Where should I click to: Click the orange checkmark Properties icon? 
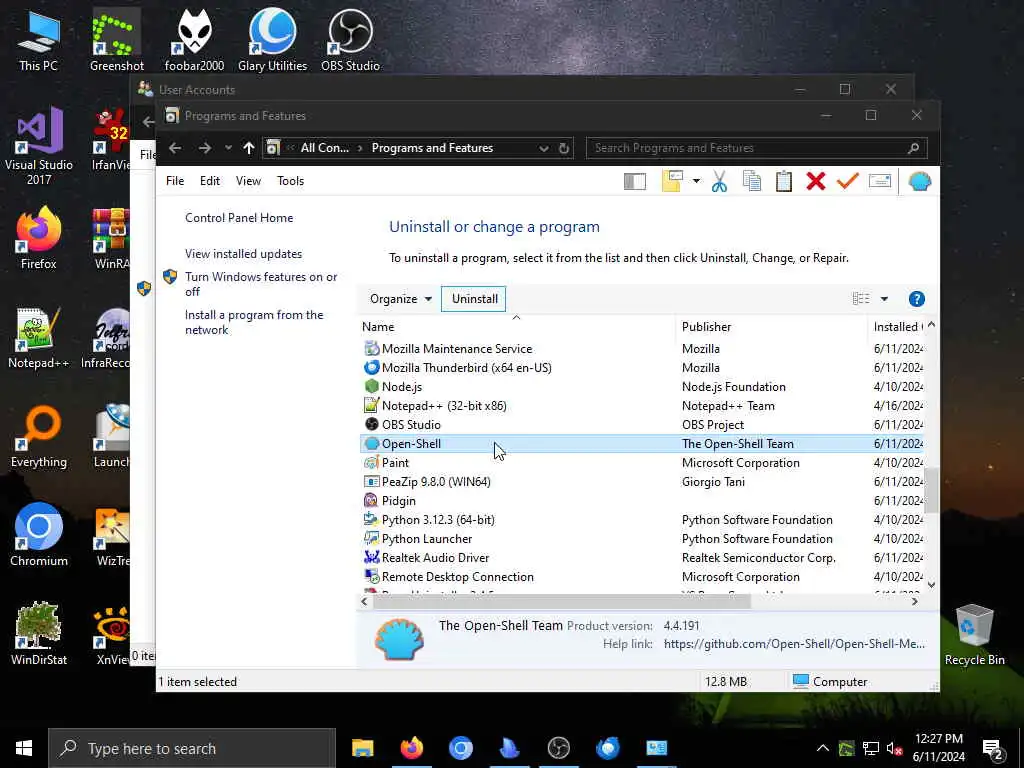click(x=847, y=182)
